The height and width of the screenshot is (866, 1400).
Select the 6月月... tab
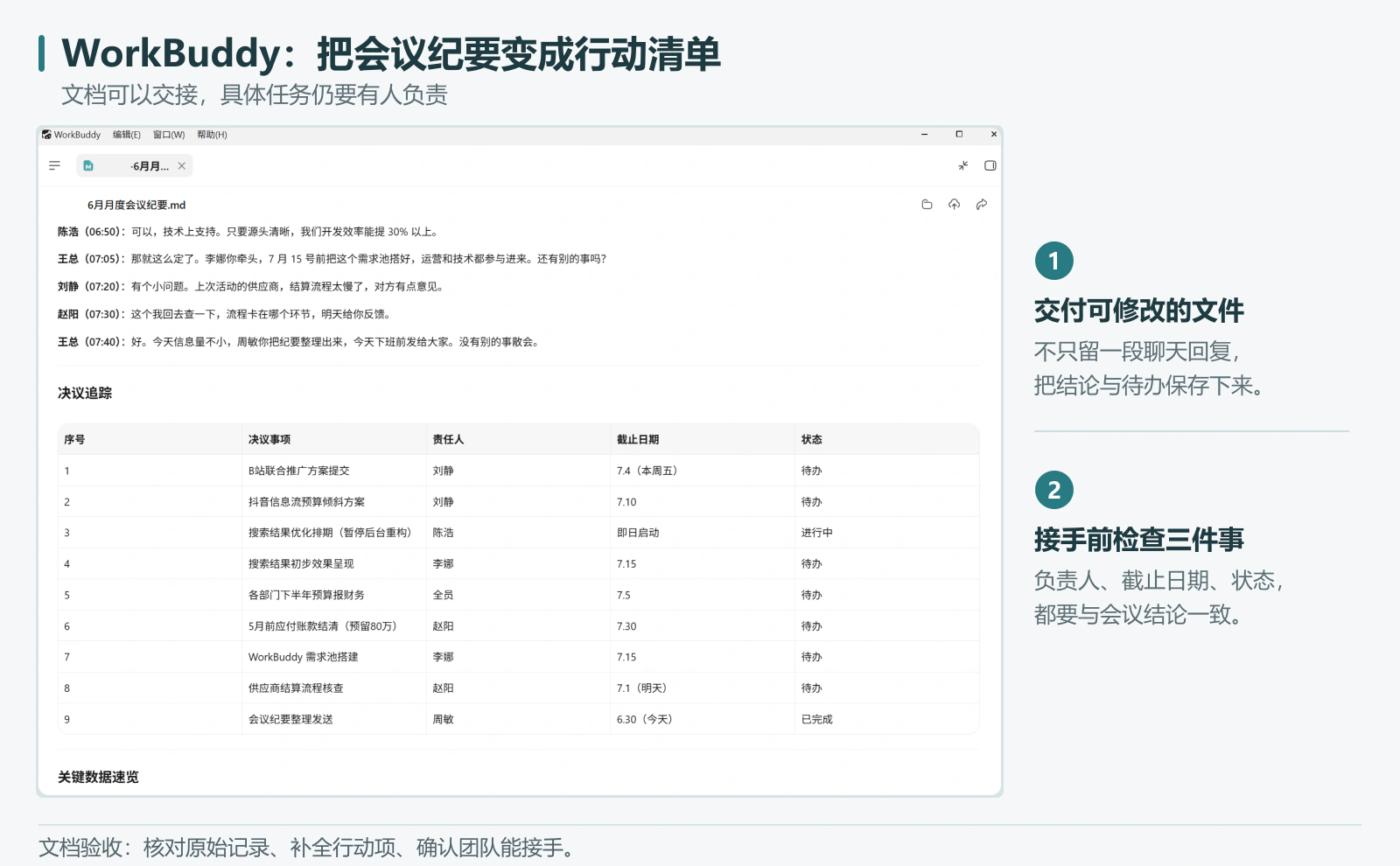135,165
